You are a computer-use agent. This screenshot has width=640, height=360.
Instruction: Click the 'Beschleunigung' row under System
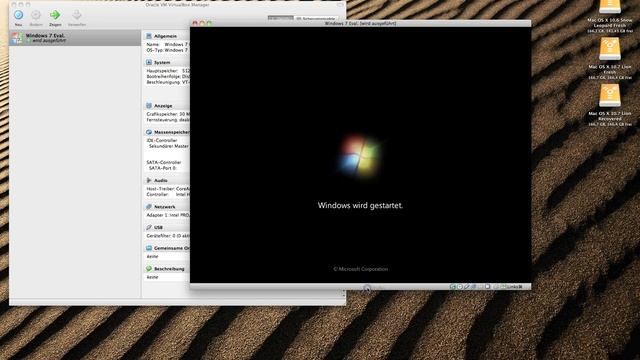point(168,82)
